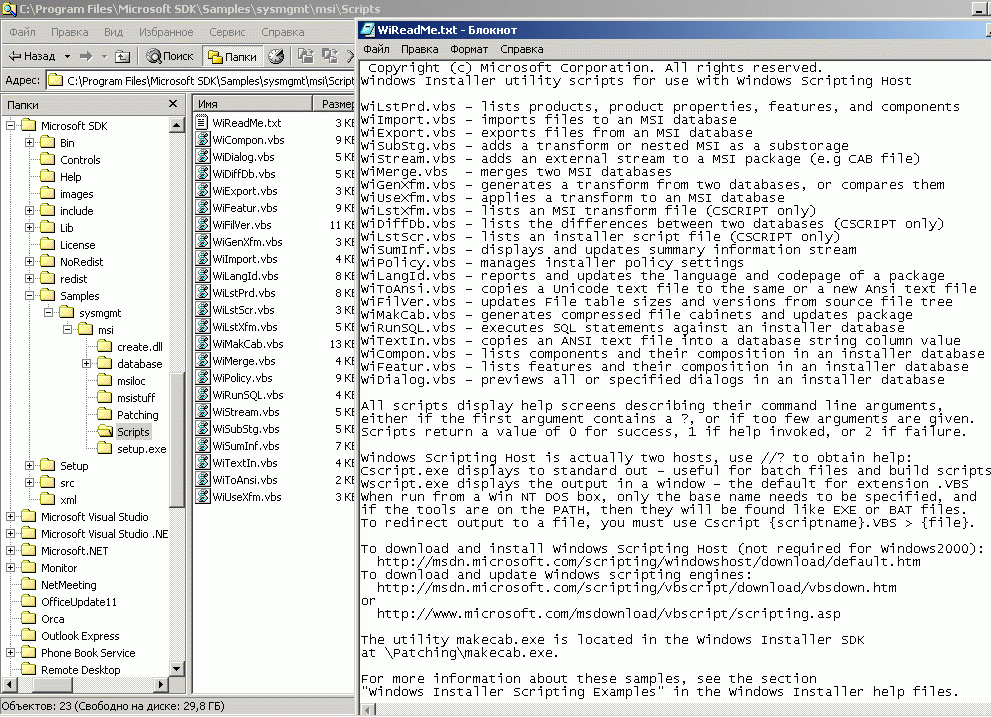Select WiFeatur.vbs script icon
Viewport: 991px width, 717px height.
(202, 208)
